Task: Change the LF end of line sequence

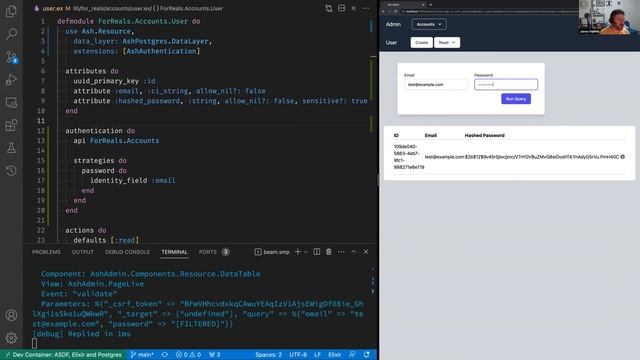Action: 318,355
